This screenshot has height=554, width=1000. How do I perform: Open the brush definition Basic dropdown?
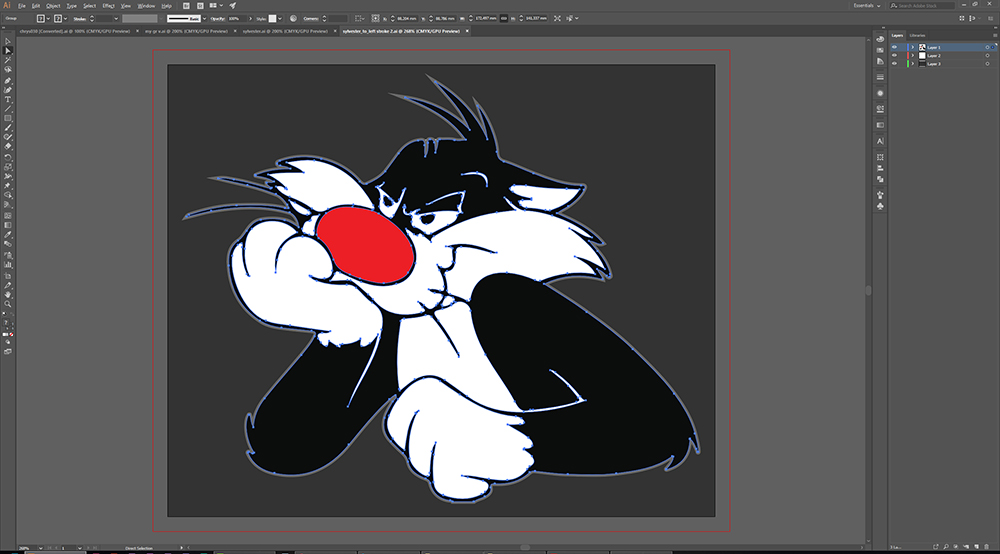[204, 18]
